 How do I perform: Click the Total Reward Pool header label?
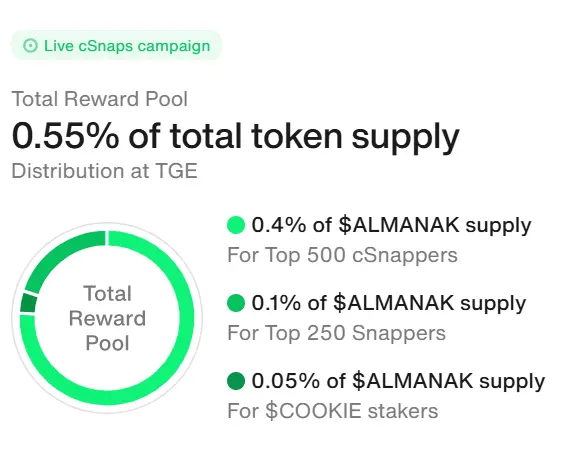click(100, 99)
